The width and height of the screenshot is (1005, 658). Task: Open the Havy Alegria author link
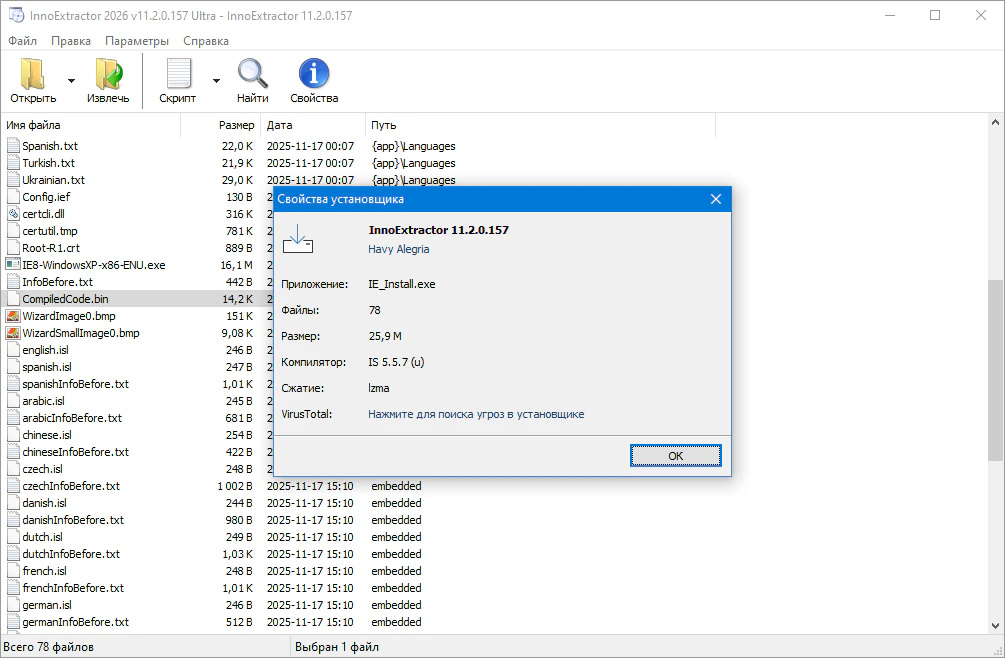[399, 249]
